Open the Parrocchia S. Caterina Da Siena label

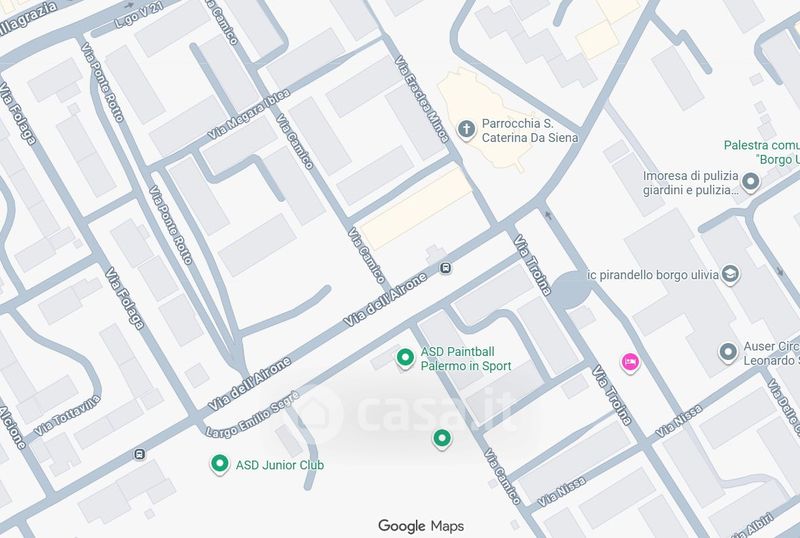point(530,131)
